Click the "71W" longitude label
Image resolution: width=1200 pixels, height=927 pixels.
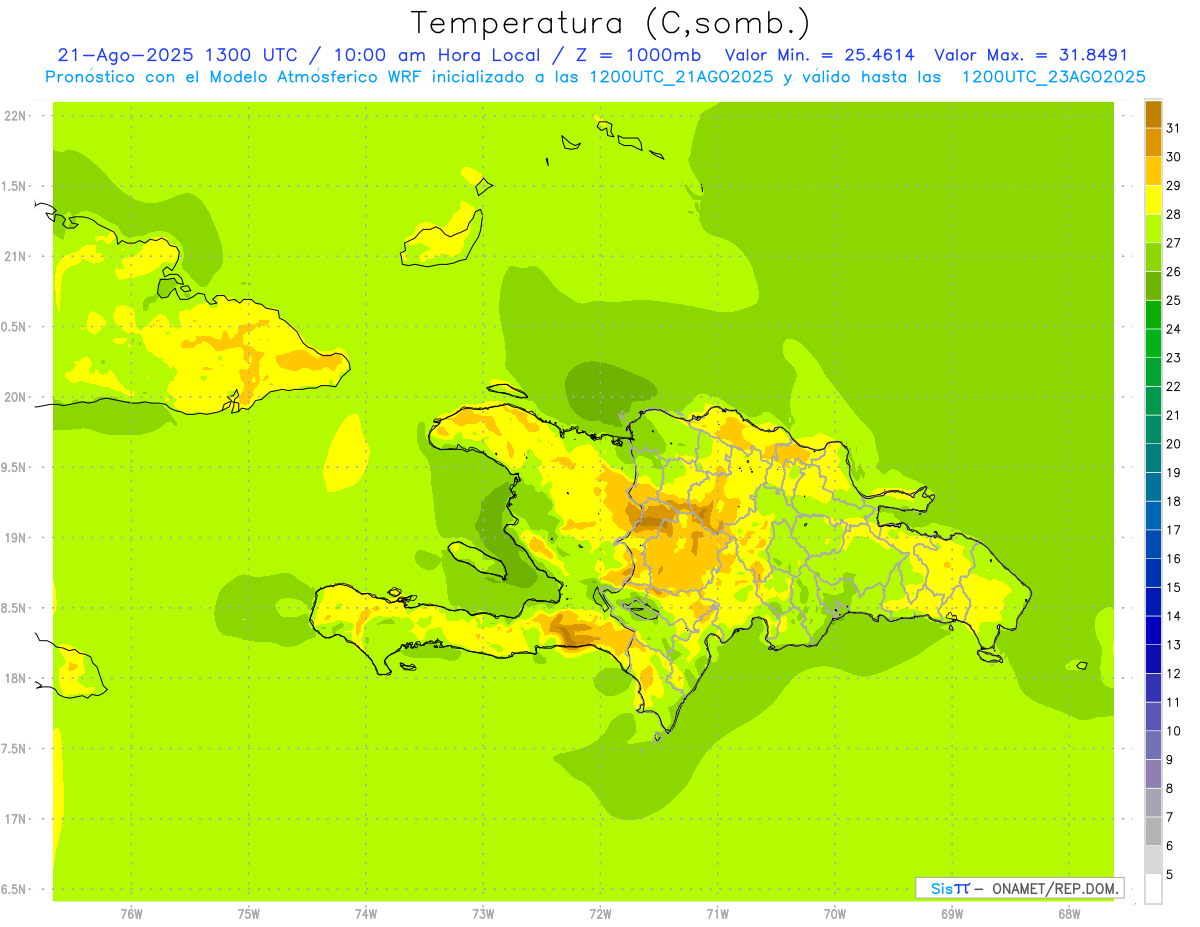pos(717,914)
